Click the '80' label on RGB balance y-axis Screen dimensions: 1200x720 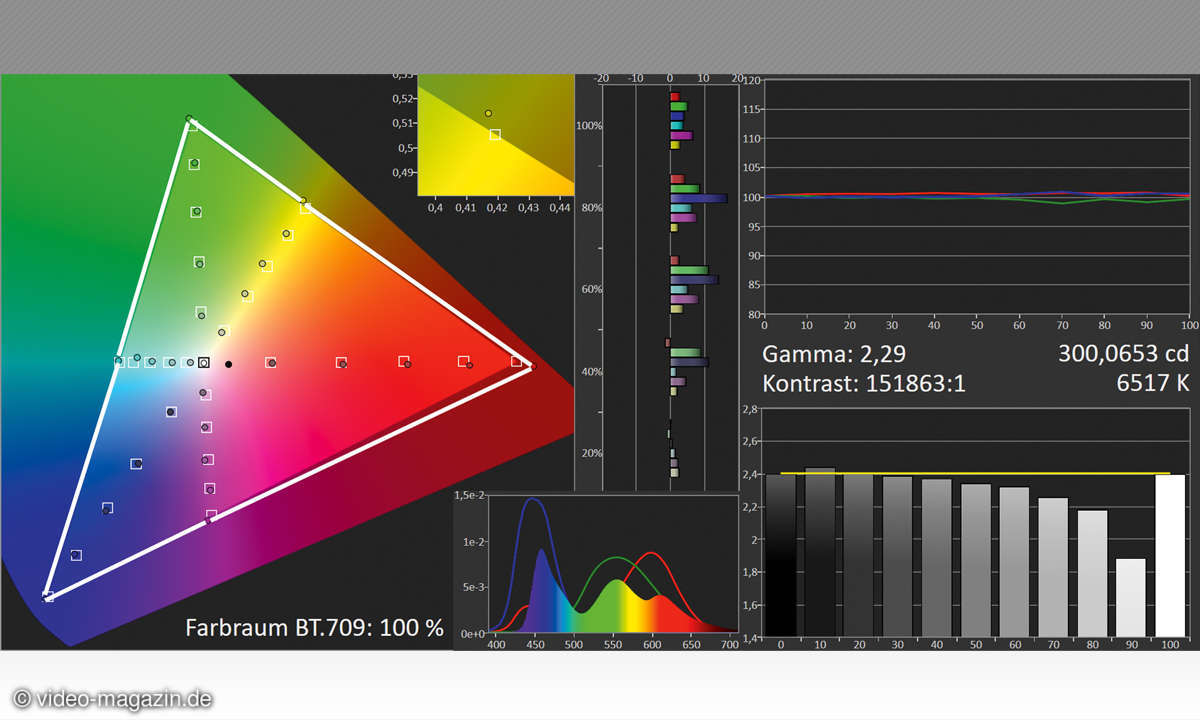[754, 314]
